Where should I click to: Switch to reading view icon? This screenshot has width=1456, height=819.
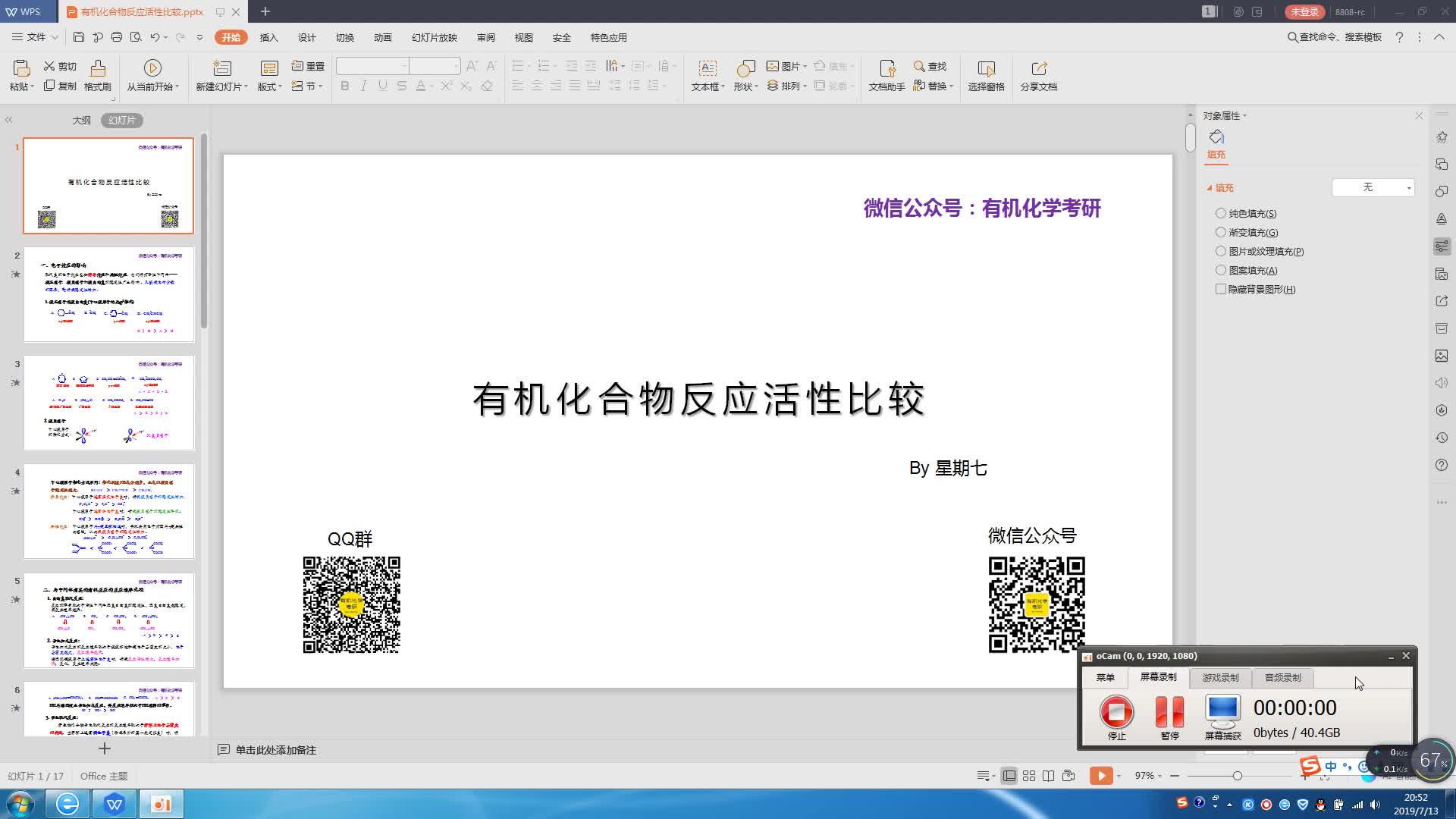pos(1048,776)
